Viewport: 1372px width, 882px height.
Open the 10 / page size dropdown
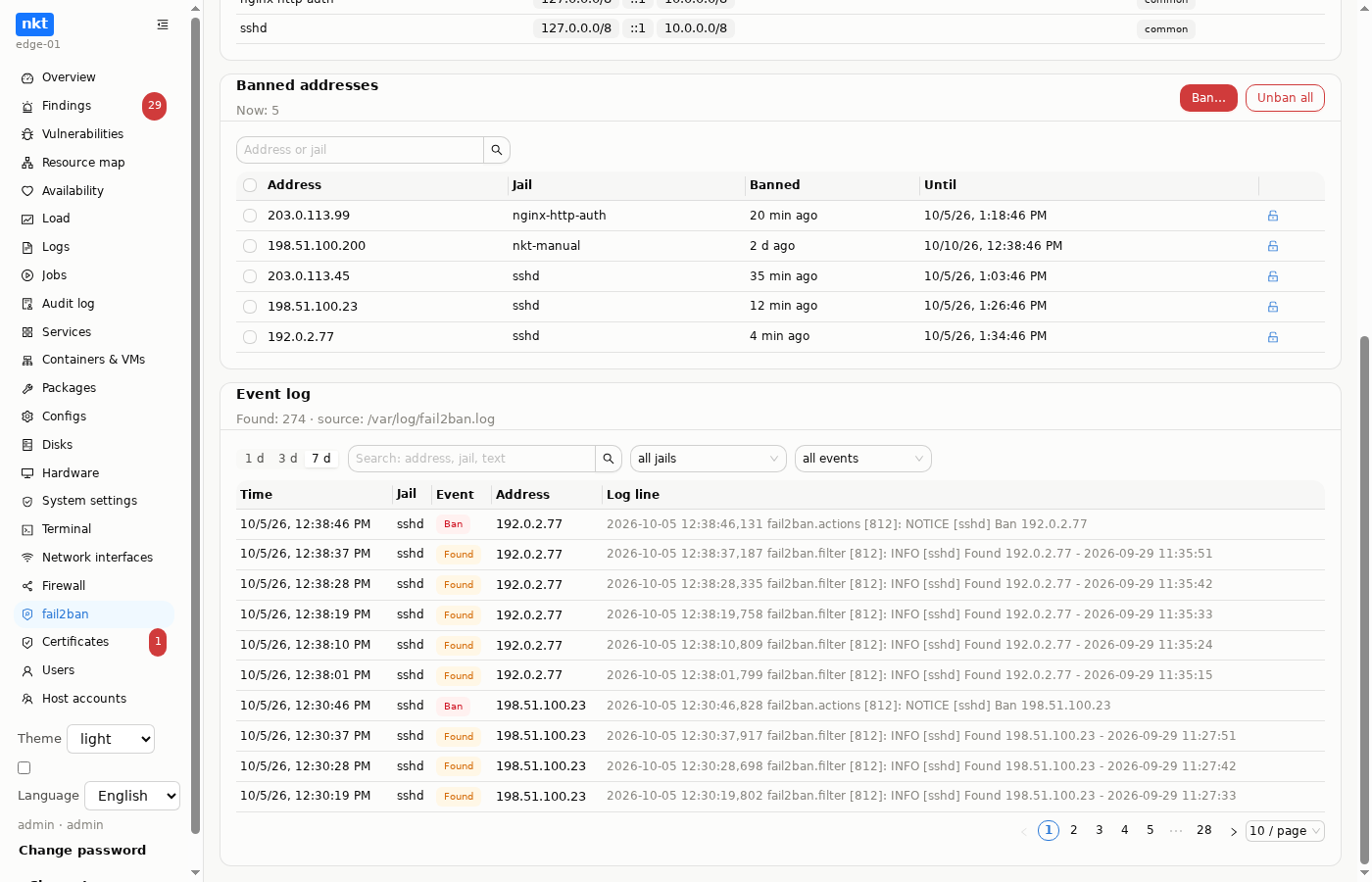point(1285,831)
